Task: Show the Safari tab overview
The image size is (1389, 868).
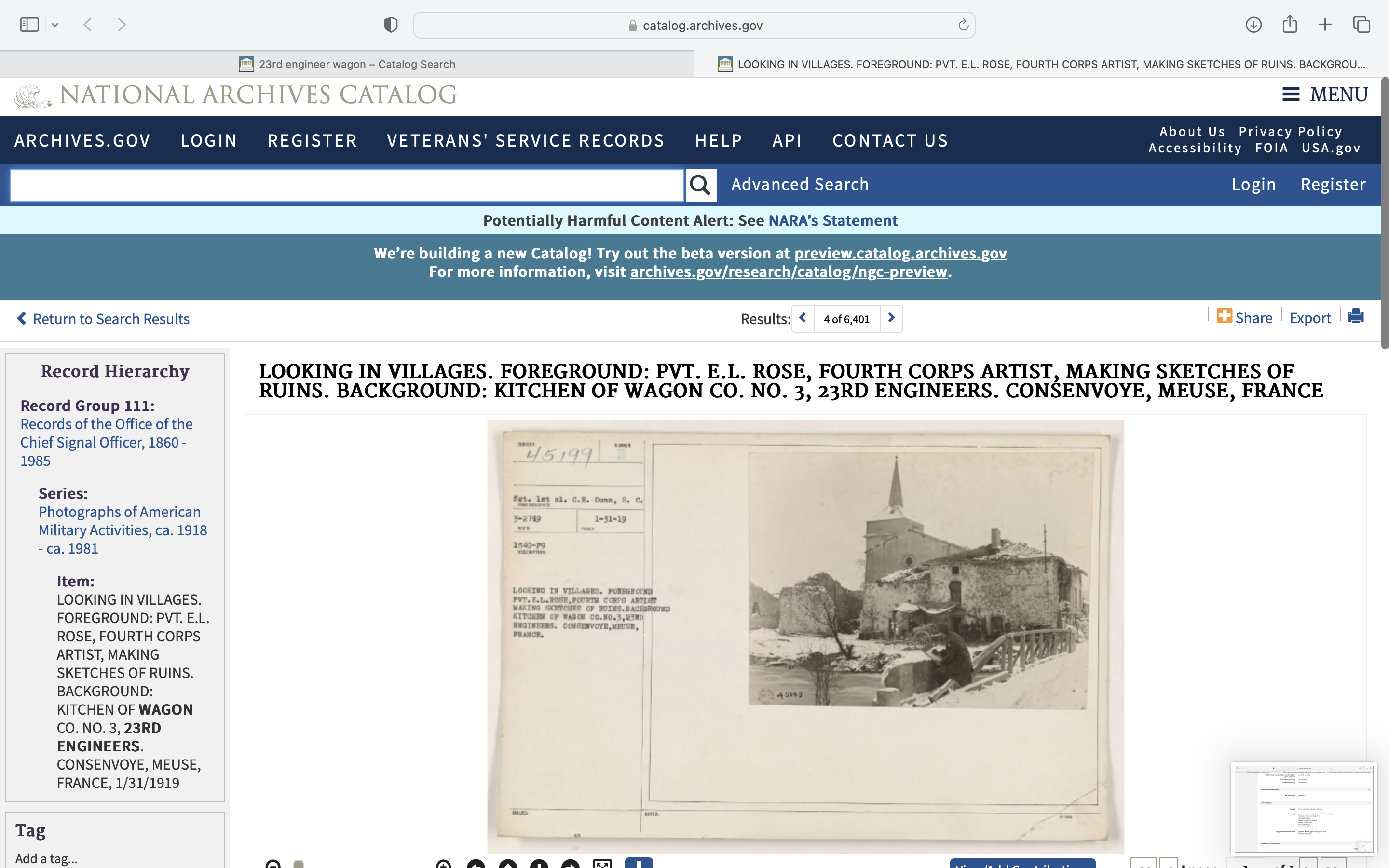Action: [x=1362, y=25]
